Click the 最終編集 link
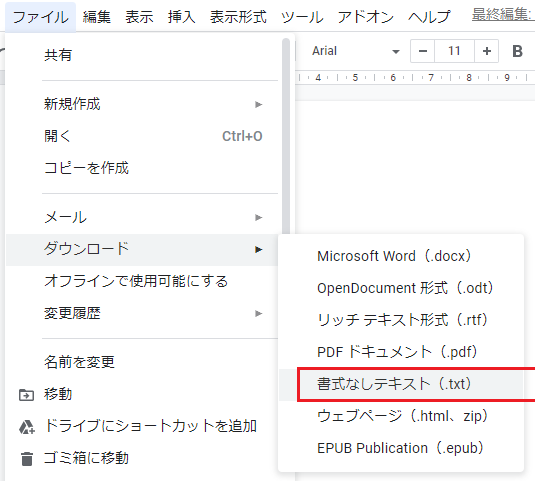The height and width of the screenshot is (481, 535). pos(503,14)
